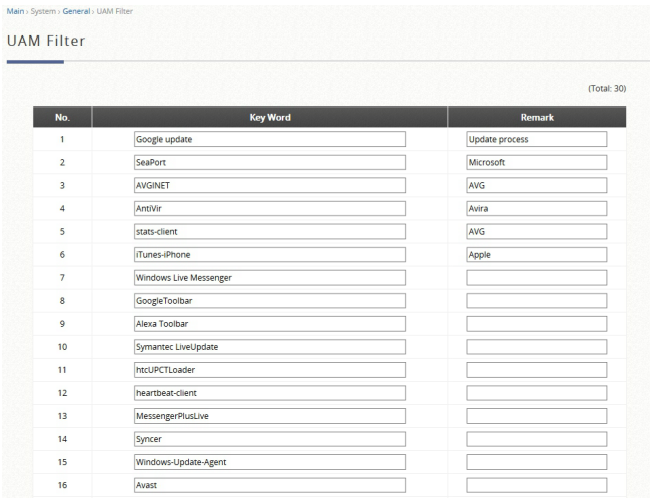This screenshot has height=498, width=650.
Task: Click the empty remark for Syncer
Action: coord(537,439)
